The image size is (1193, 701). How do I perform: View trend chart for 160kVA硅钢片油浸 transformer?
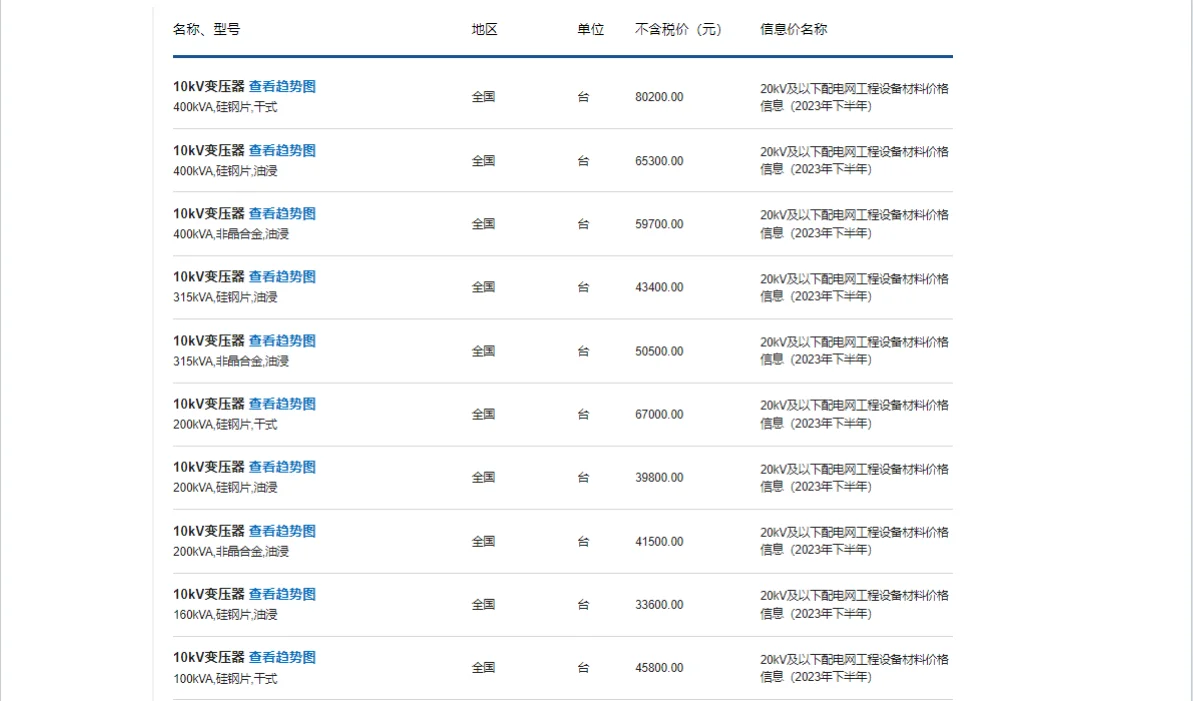click(284, 593)
